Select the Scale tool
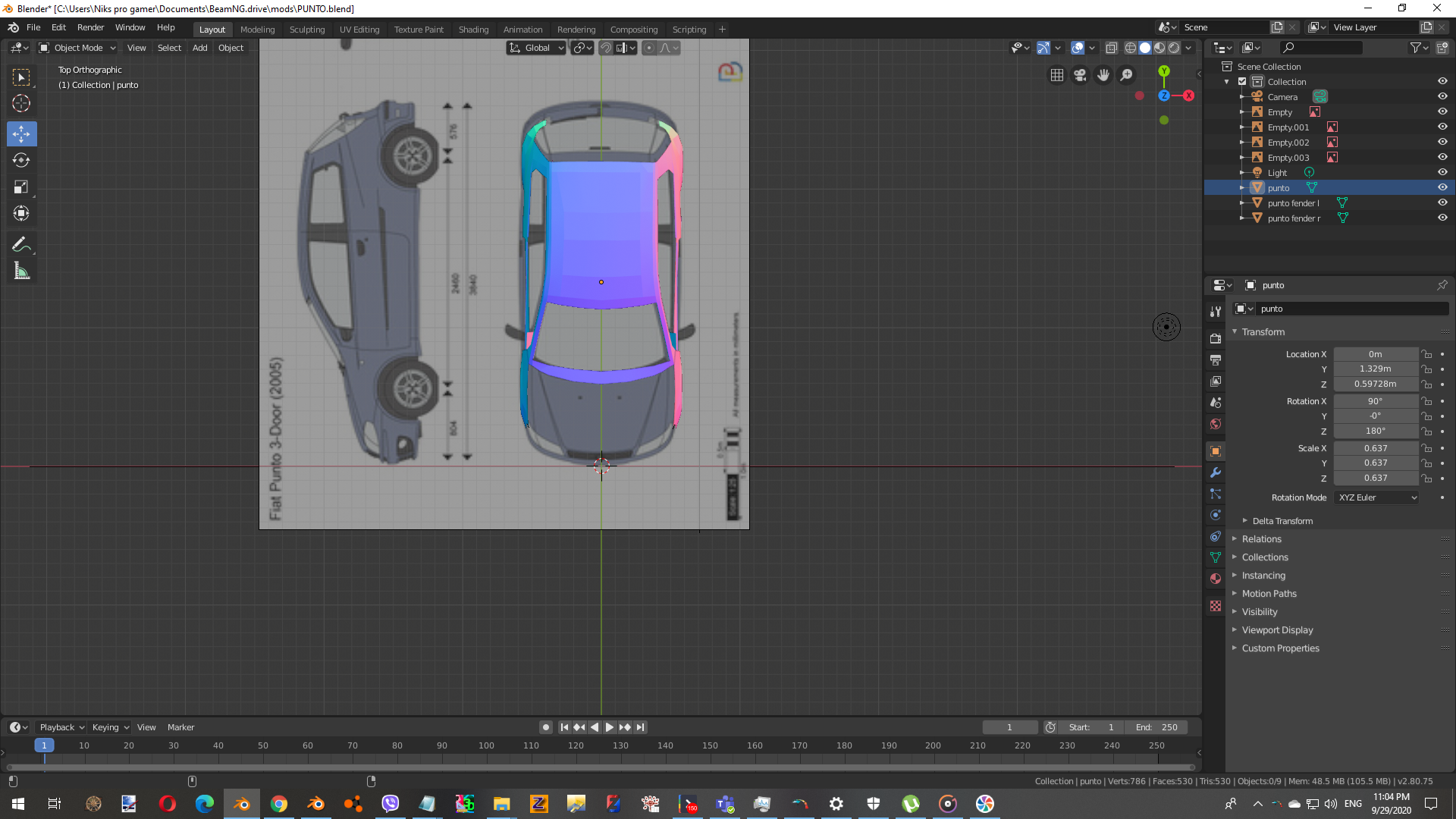The height and width of the screenshot is (819, 1456). pyautogui.click(x=21, y=187)
